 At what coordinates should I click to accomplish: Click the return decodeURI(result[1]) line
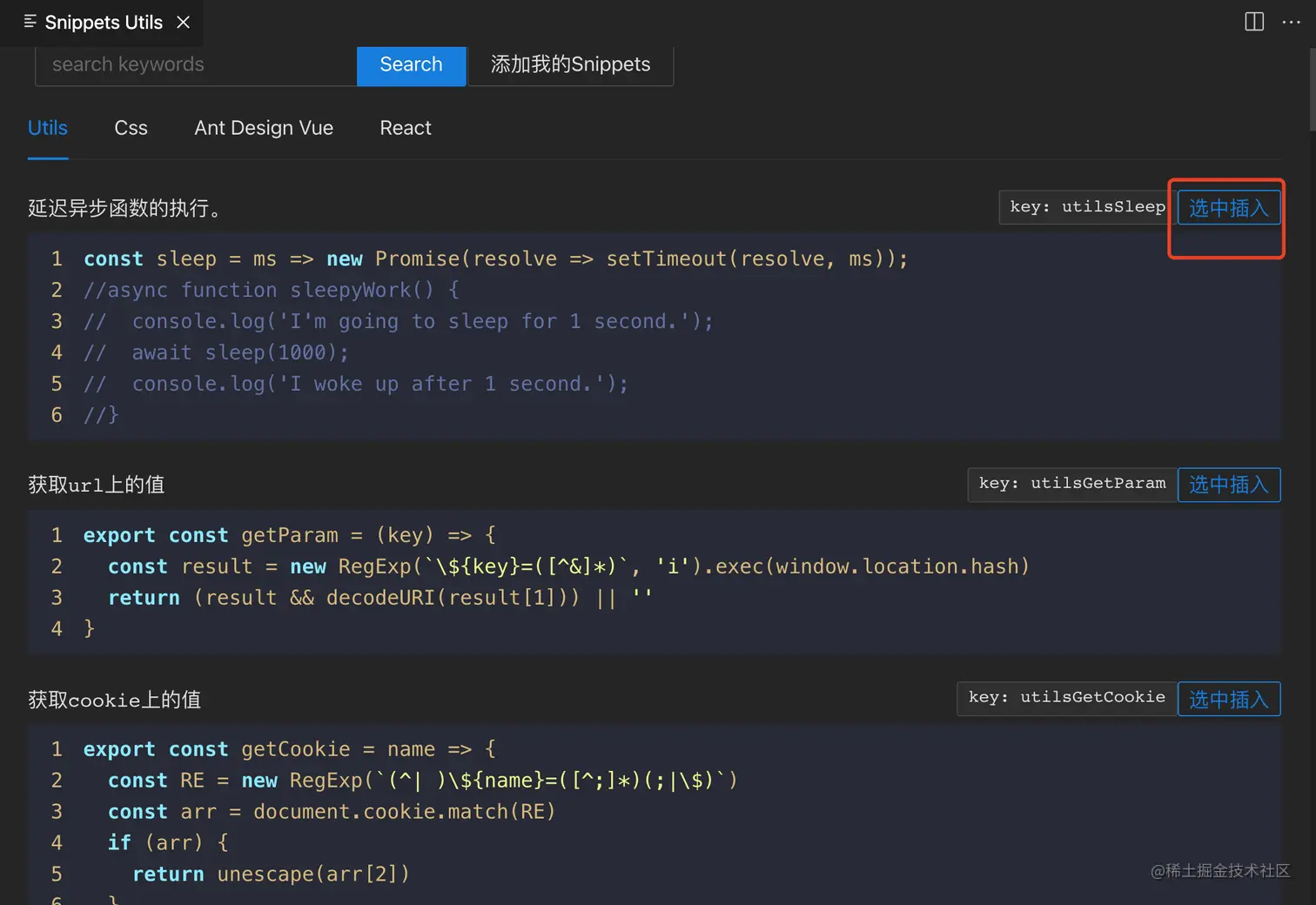click(x=380, y=599)
